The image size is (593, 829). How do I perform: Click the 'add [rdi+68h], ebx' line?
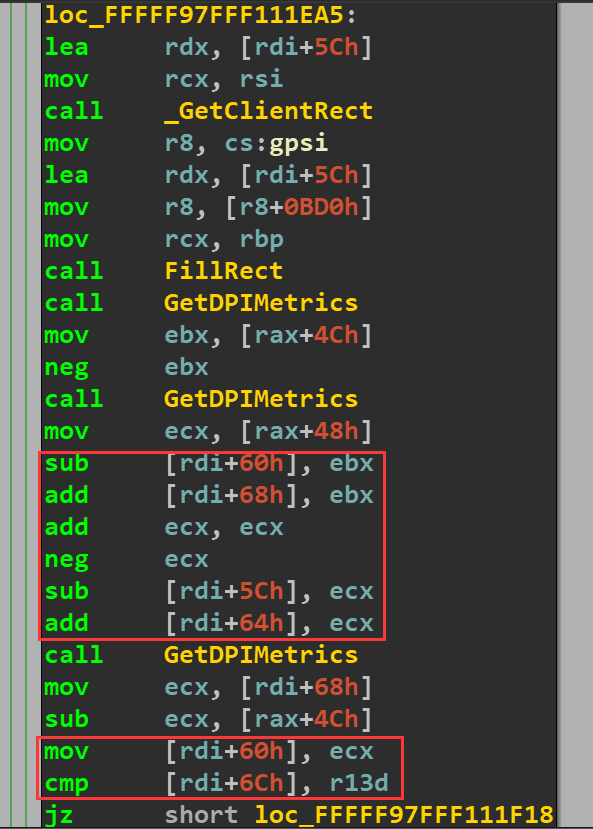tap(209, 495)
